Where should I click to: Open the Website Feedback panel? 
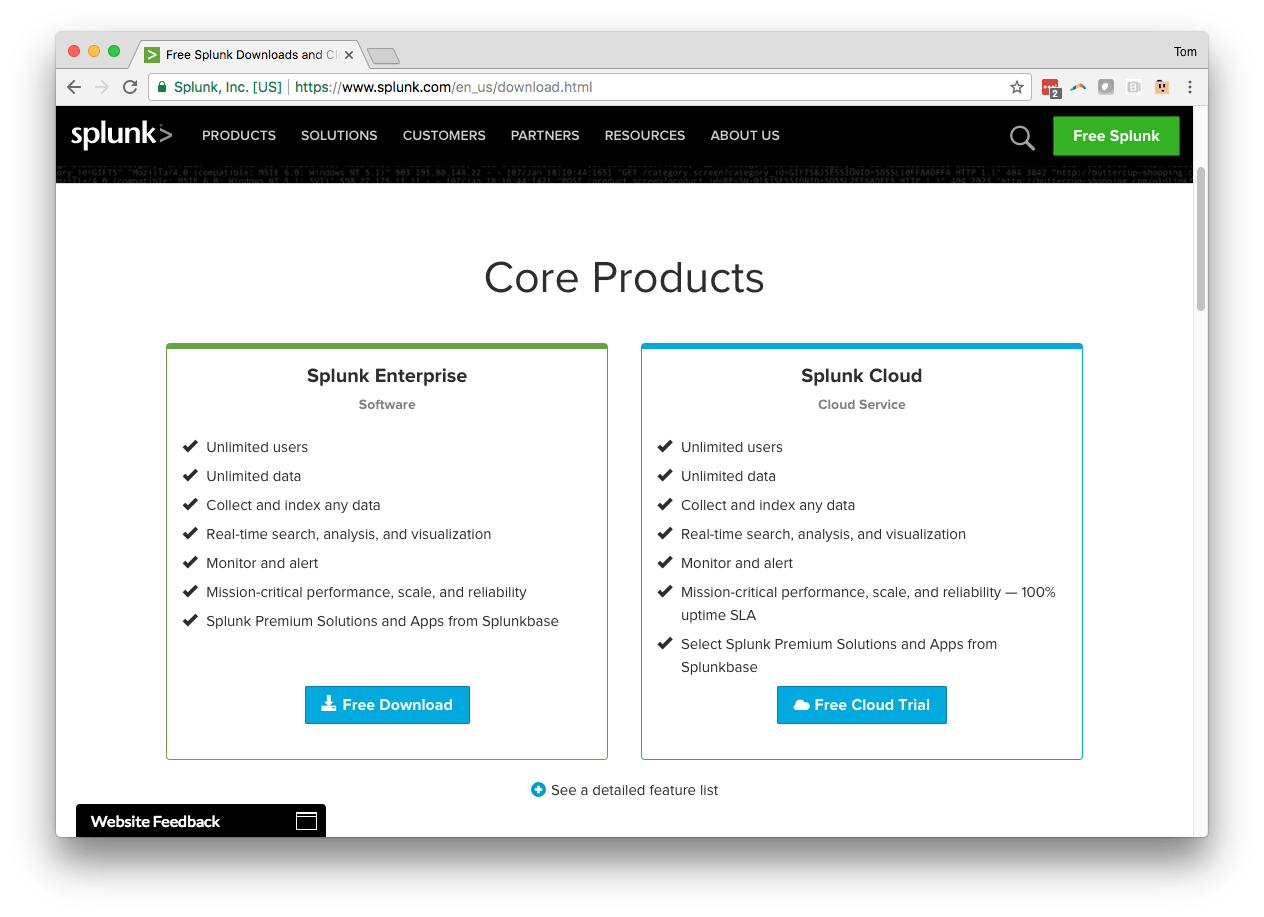[x=155, y=821]
